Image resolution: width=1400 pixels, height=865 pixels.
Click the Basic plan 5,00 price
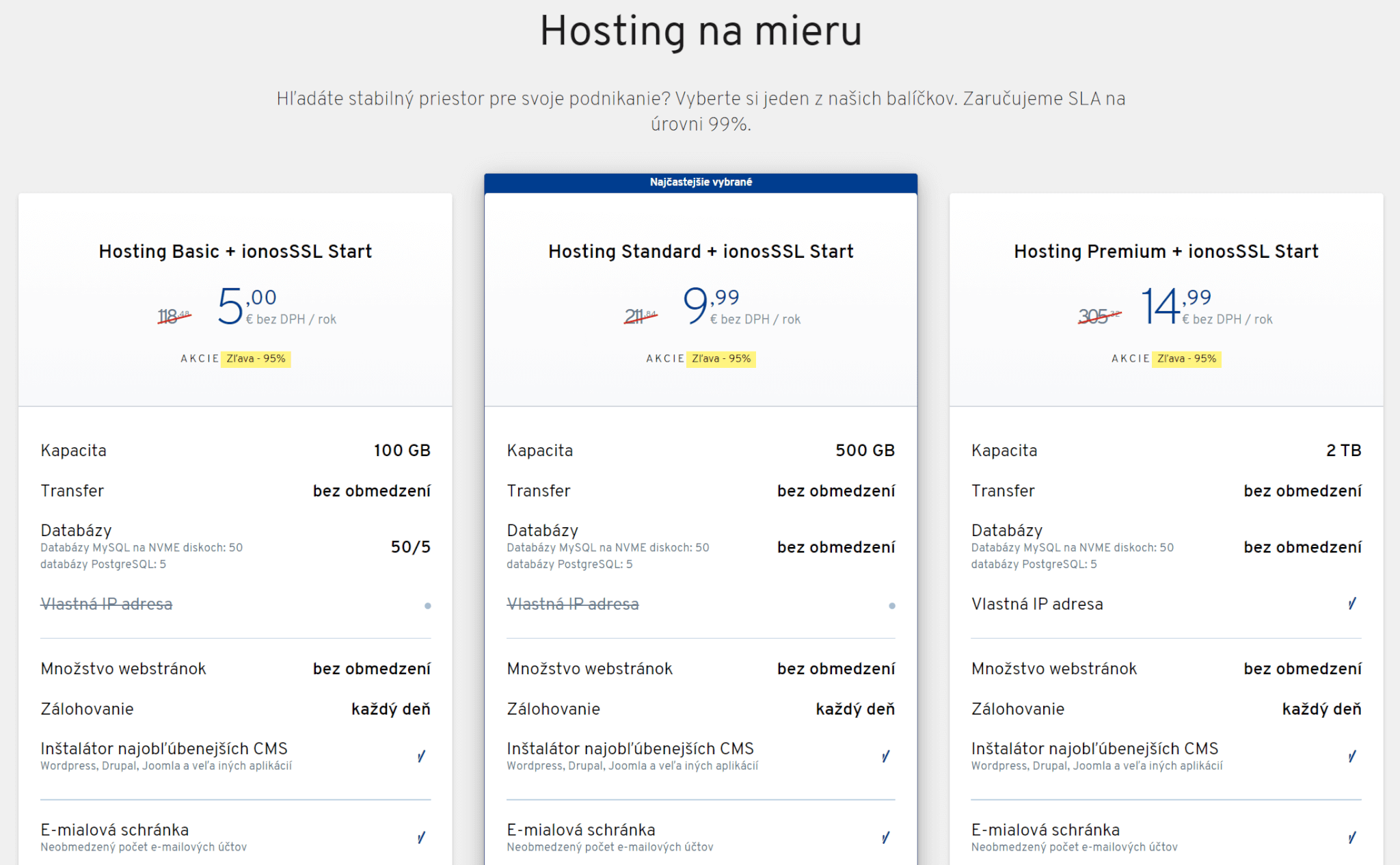(x=247, y=305)
